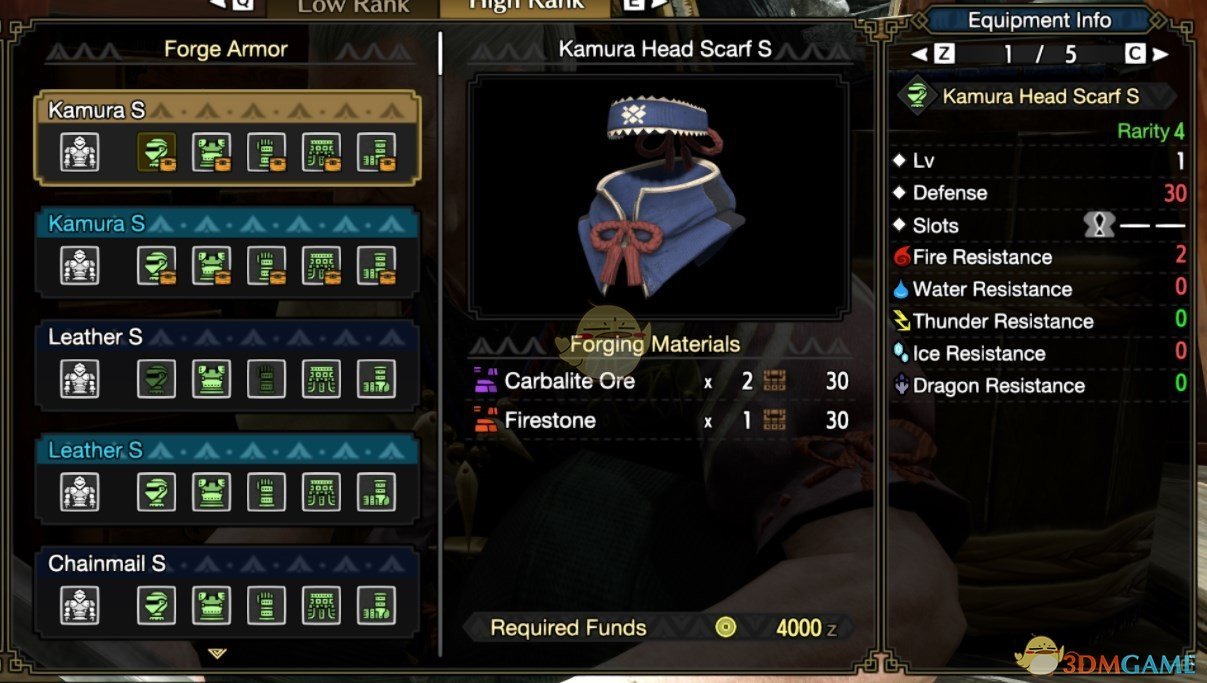Click Required Funds 4000z bar
1207x683 pixels.
coord(659,628)
